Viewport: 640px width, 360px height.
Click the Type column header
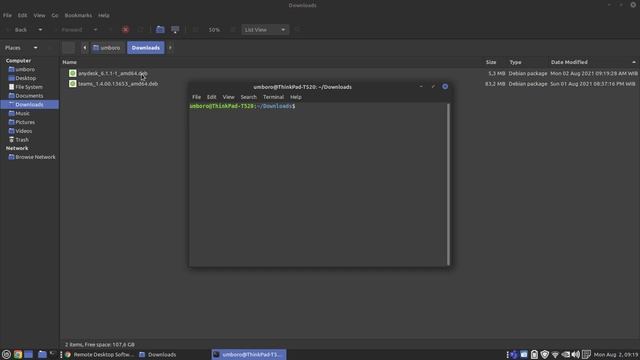(516, 62)
